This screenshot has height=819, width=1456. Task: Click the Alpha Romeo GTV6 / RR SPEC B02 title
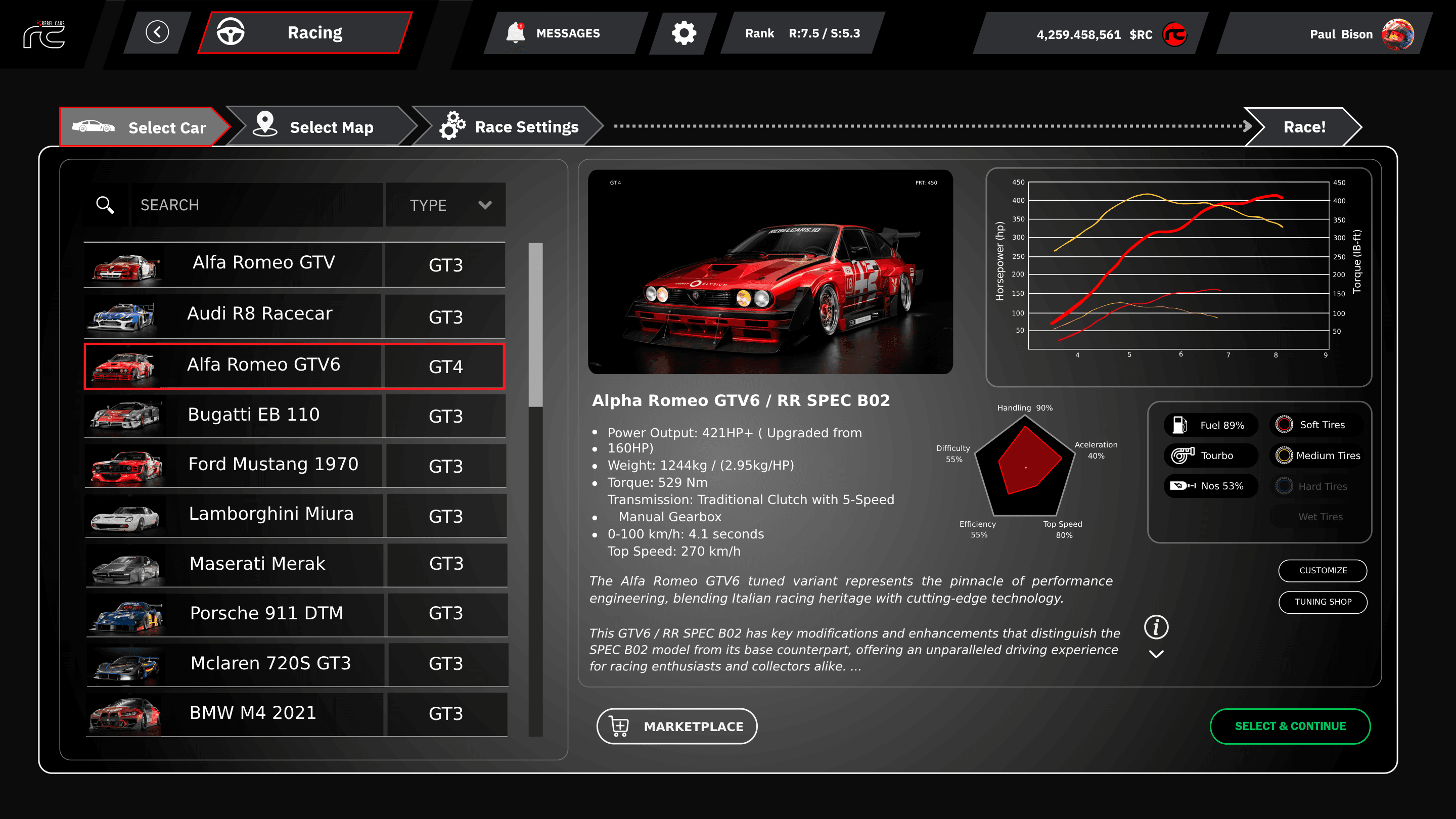(x=741, y=400)
